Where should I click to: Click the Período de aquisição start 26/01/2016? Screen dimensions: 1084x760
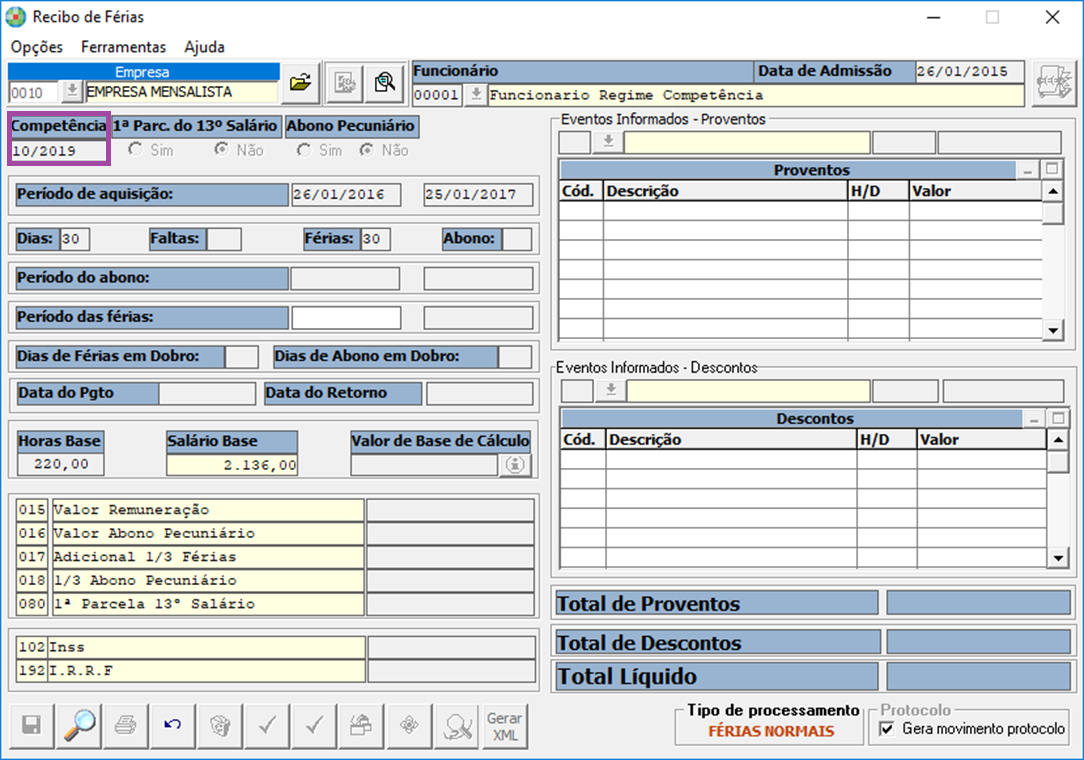[x=346, y=194]
